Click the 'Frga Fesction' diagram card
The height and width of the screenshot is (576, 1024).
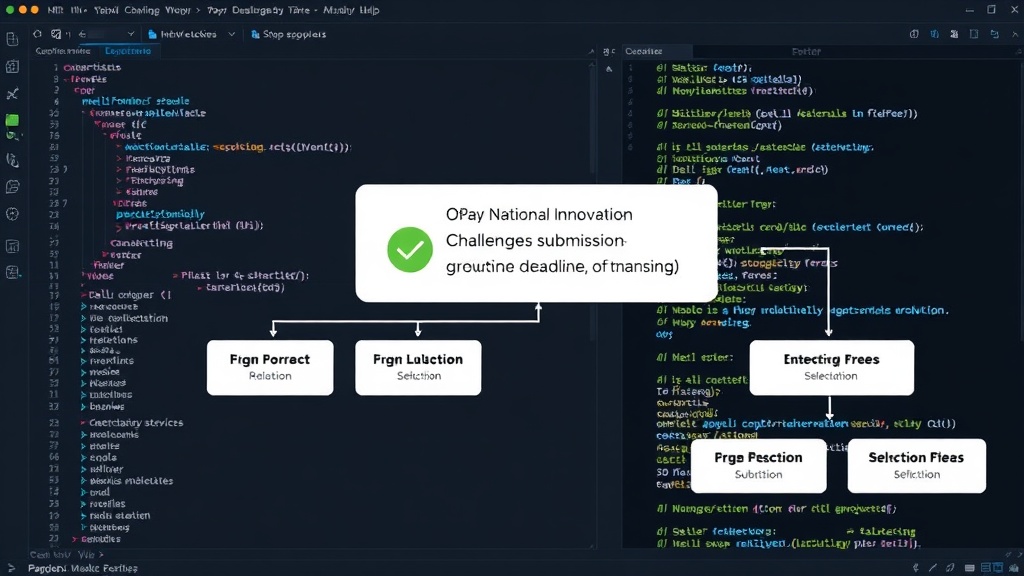coord(758,466)
